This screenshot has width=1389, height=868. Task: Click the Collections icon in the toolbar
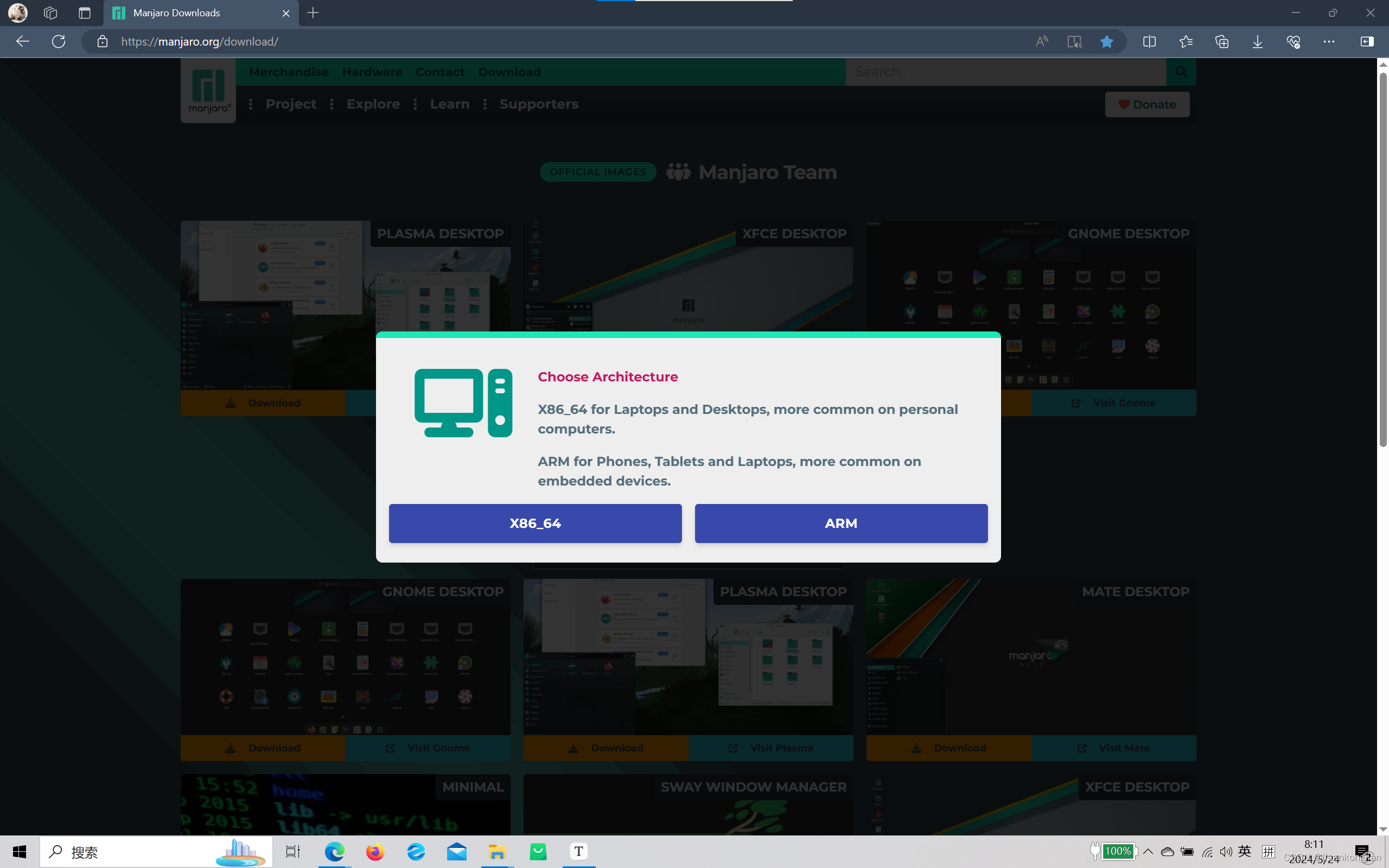[1221, 41]
